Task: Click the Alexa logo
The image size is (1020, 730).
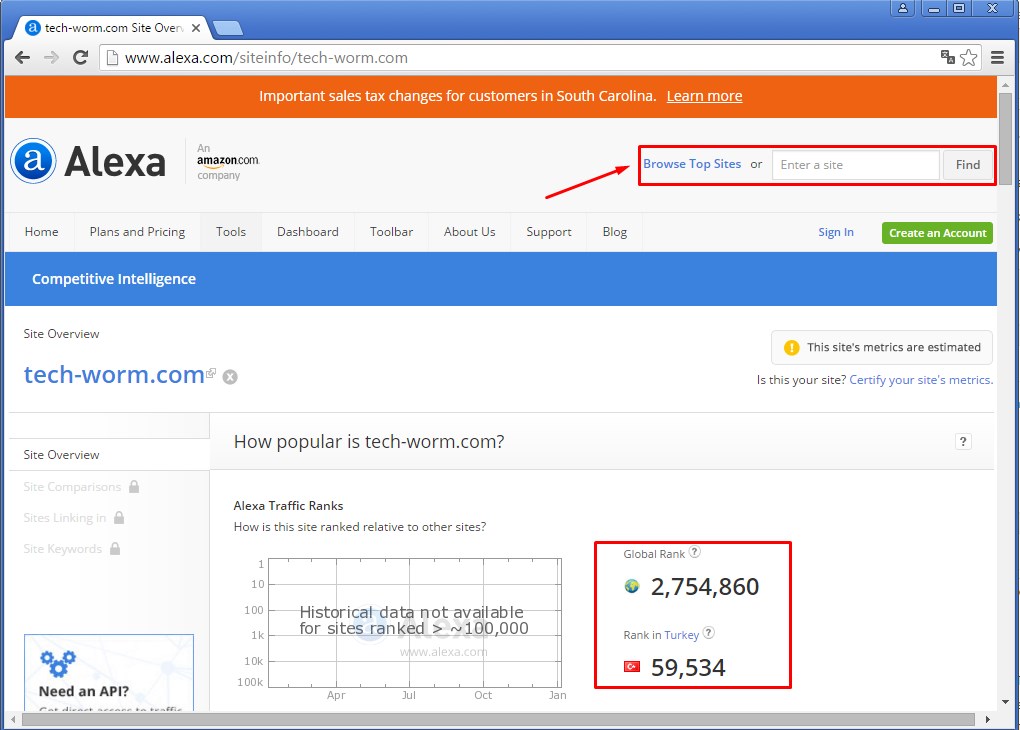Action: point(88,161)
